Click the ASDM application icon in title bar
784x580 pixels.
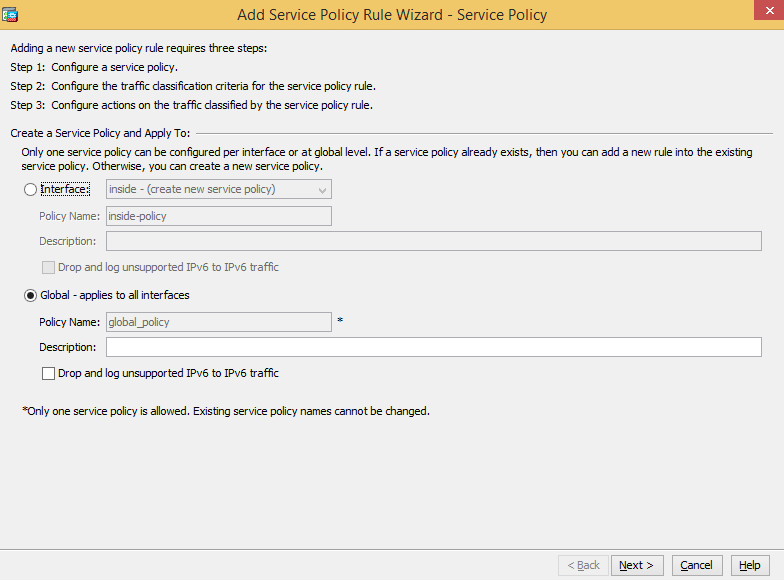coord(11,14)
